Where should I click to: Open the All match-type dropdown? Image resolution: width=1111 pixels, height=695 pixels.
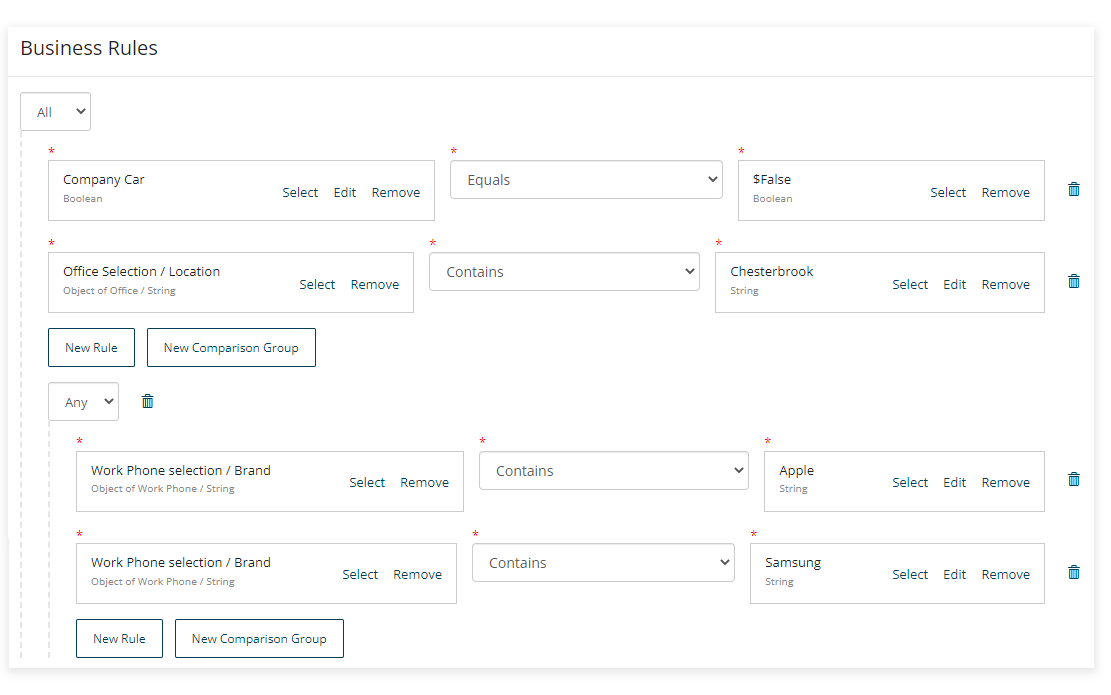pos(55,111)
